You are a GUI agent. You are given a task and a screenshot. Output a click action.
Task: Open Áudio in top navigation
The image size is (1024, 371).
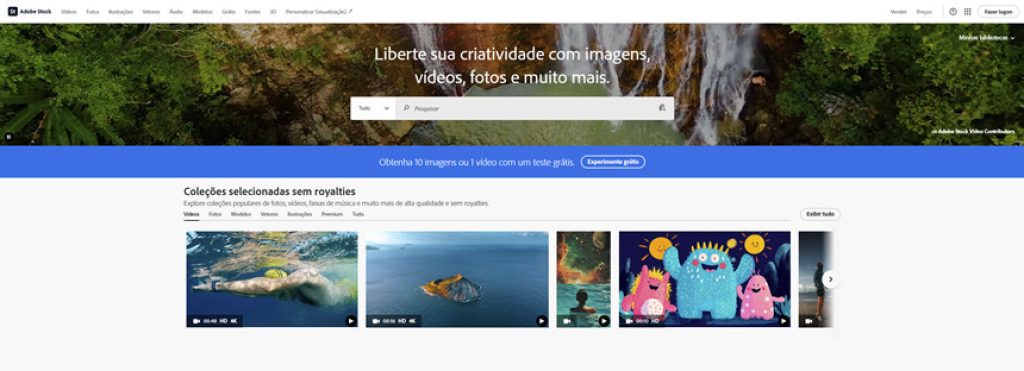176,12
